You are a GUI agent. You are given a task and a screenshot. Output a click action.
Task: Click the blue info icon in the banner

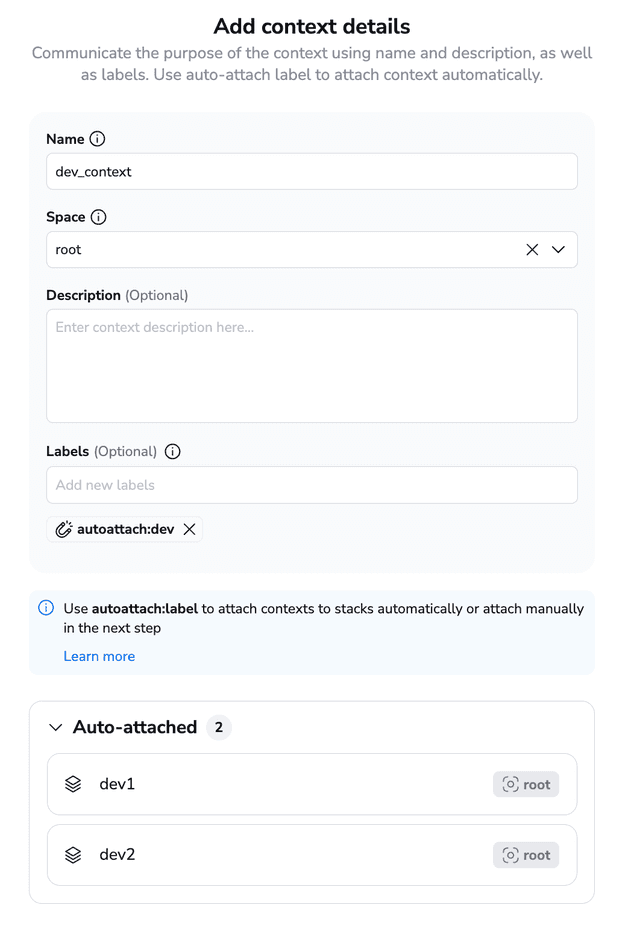click(x=45, y=608)
